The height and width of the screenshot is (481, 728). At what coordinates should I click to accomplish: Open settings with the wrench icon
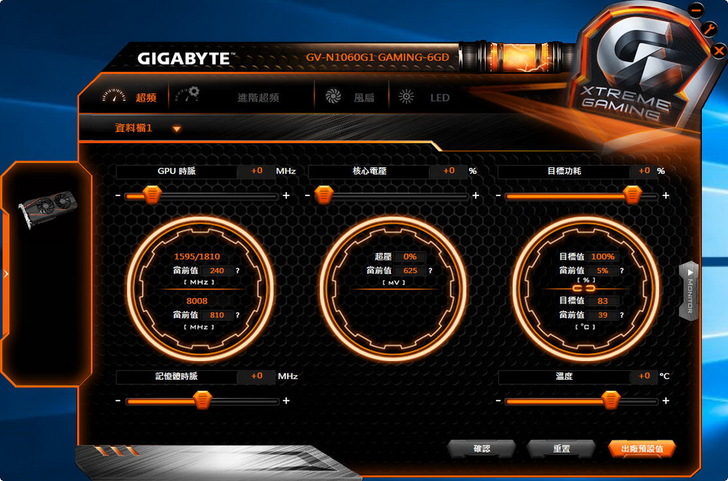(x=708, y=29)
